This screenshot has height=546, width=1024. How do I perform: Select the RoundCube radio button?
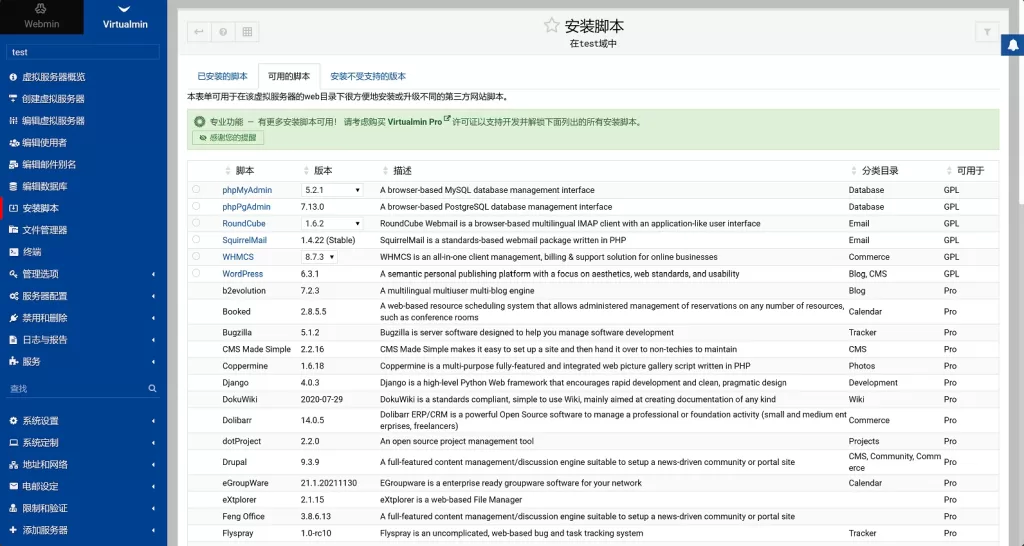point(196,223)
